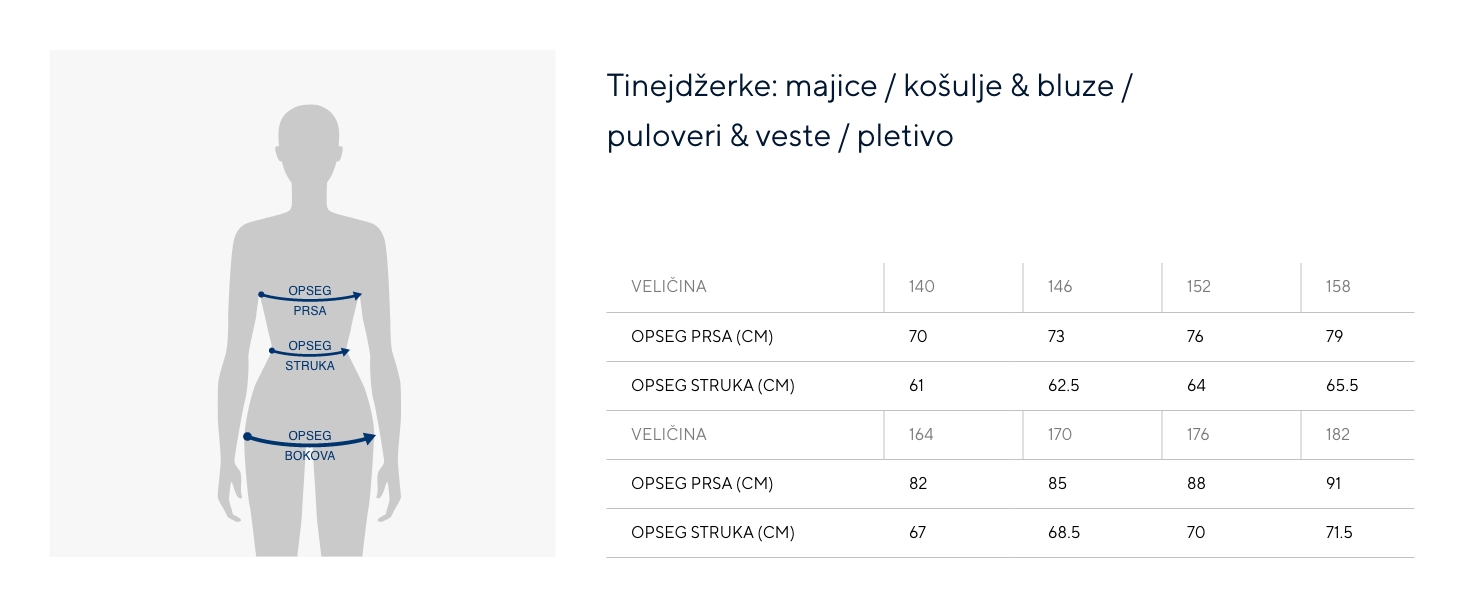Select size 146 column header
Screen dimensions: 1465x607
[1060, 287]
